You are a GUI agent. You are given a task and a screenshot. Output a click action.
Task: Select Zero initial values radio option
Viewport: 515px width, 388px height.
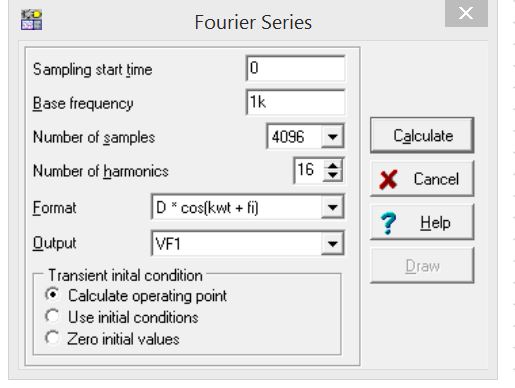tap(53, 338)
